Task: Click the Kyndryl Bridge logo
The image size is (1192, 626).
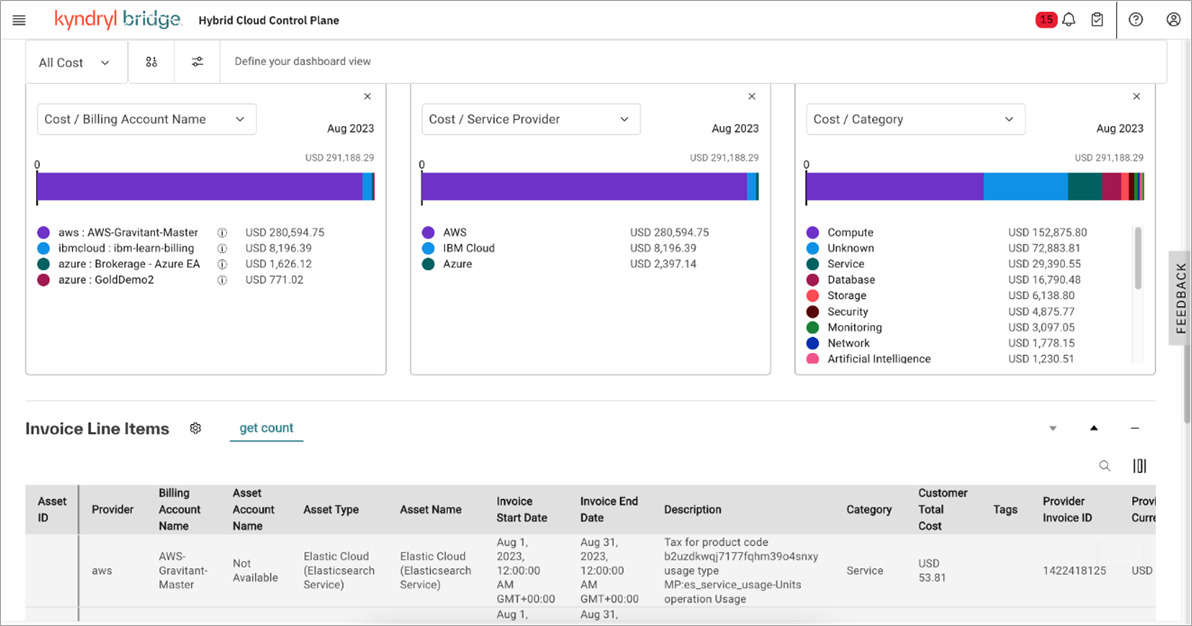Action: [118, 20]
